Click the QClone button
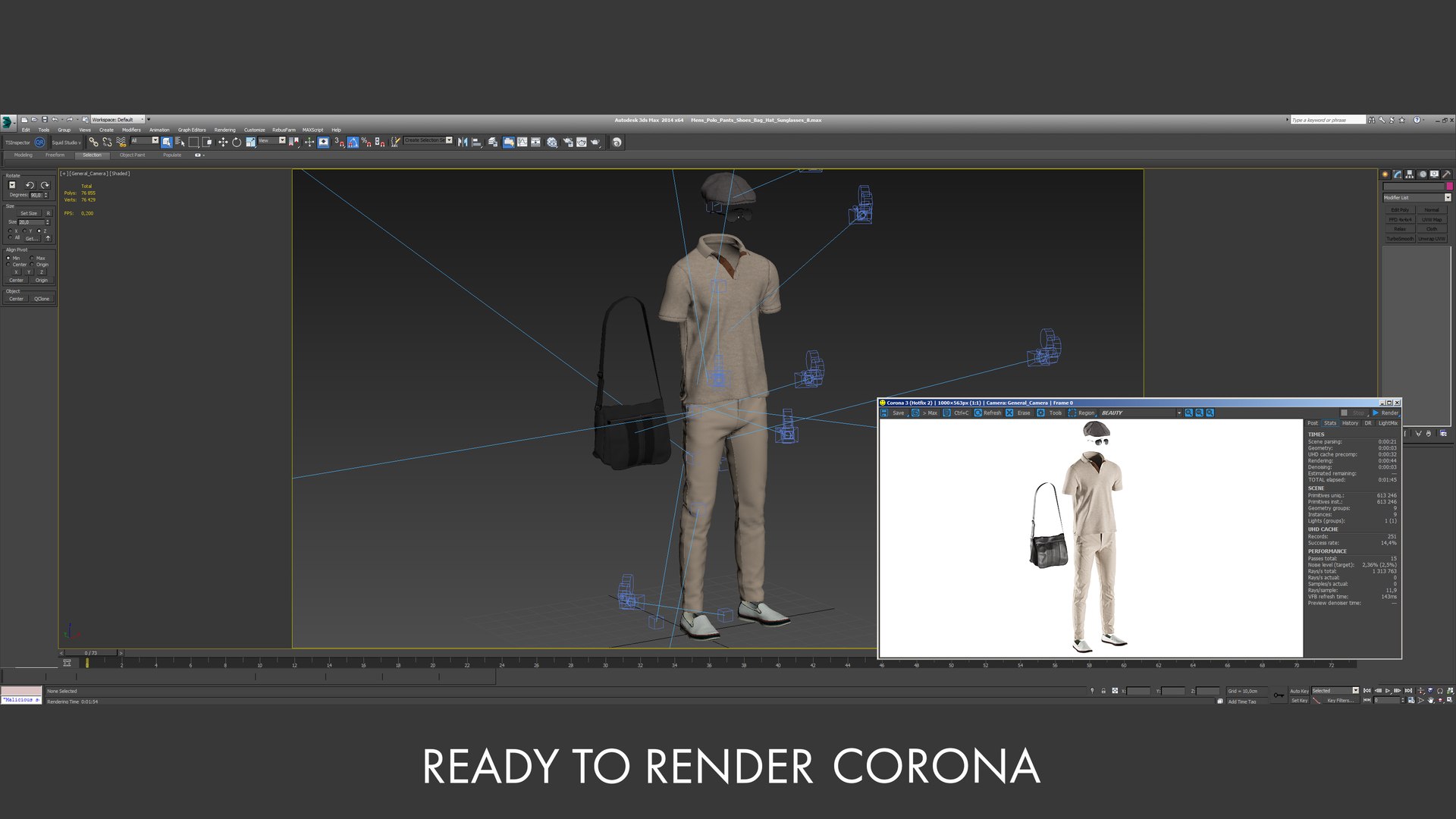 42,299
